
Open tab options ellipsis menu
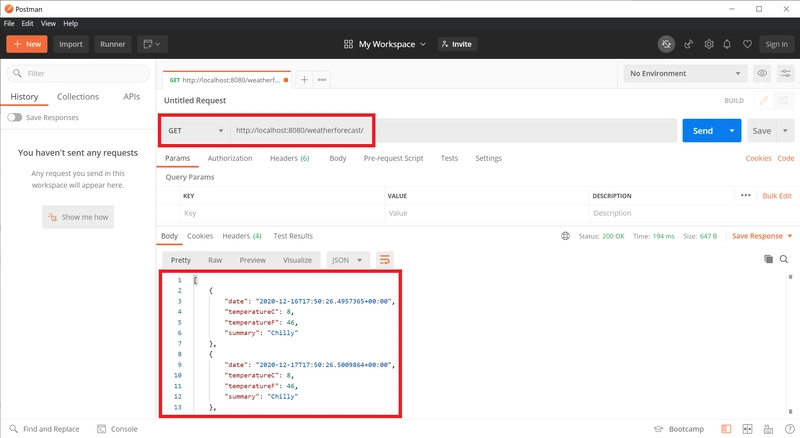pyautogui.click(x=321, y=80)
